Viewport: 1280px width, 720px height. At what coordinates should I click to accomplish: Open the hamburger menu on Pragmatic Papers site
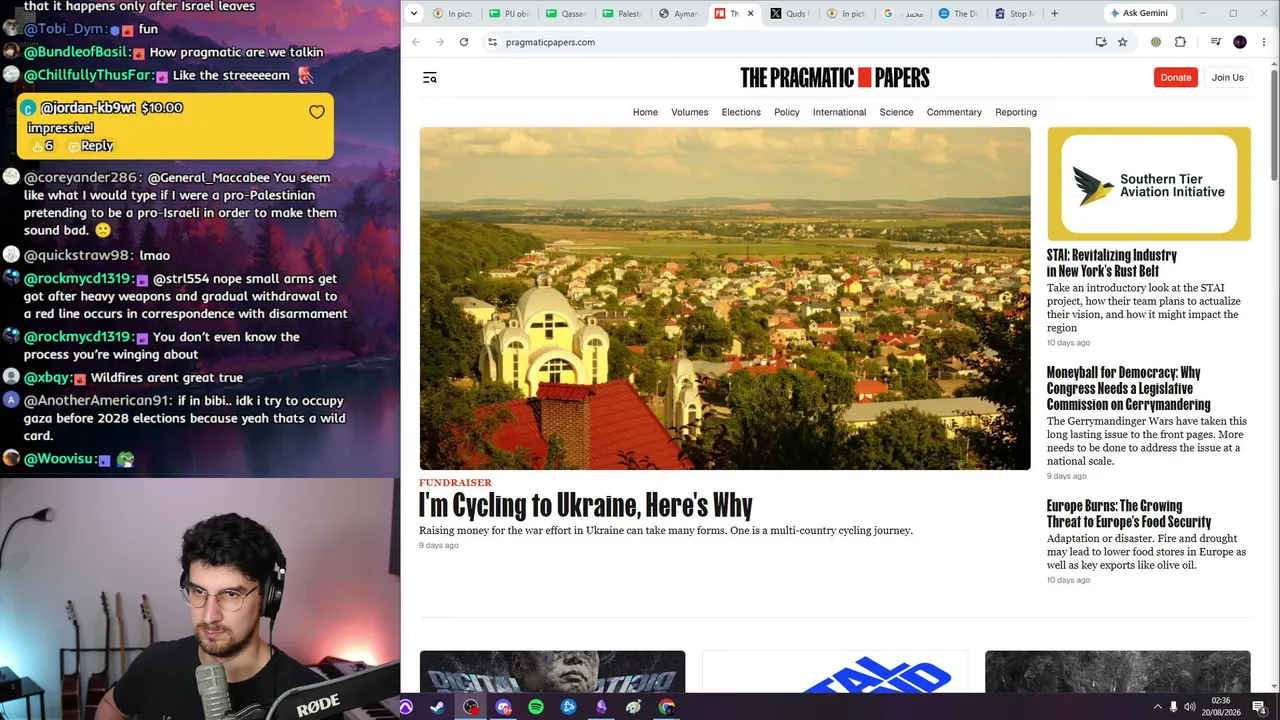pos(430,78)
